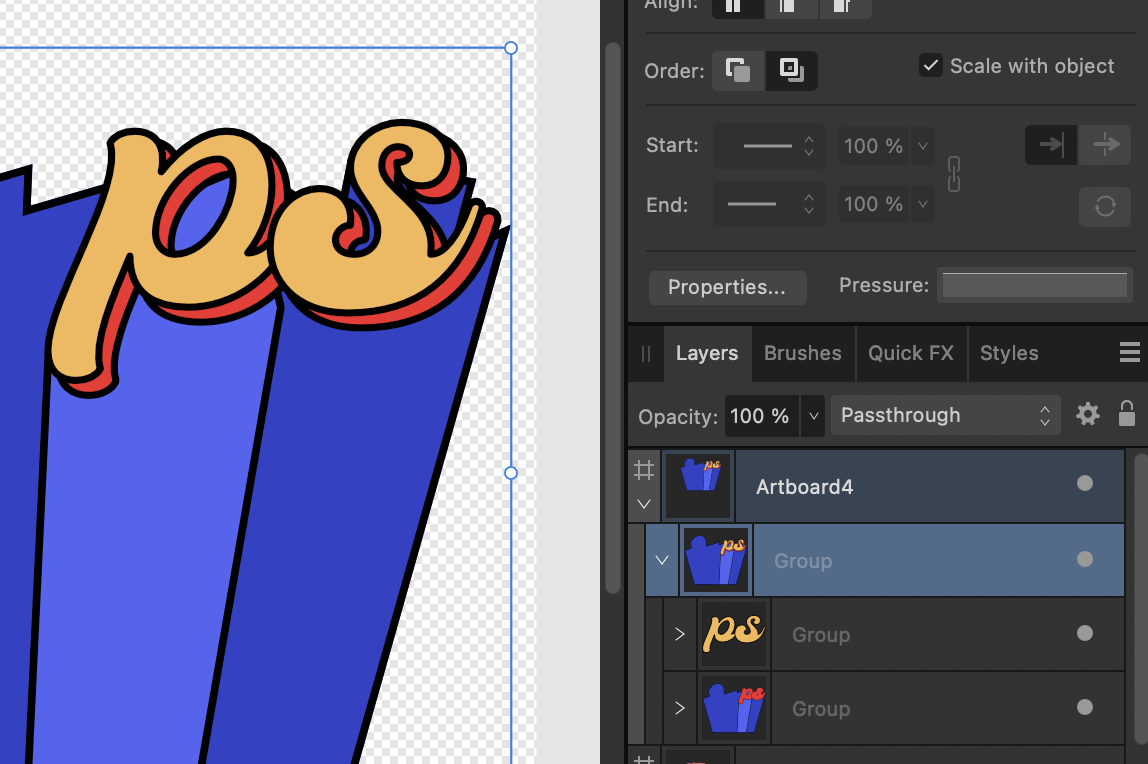The image size is (1148, 764).
Task: Toggle the layer lock icon
Action: (x=1127, y=413)
